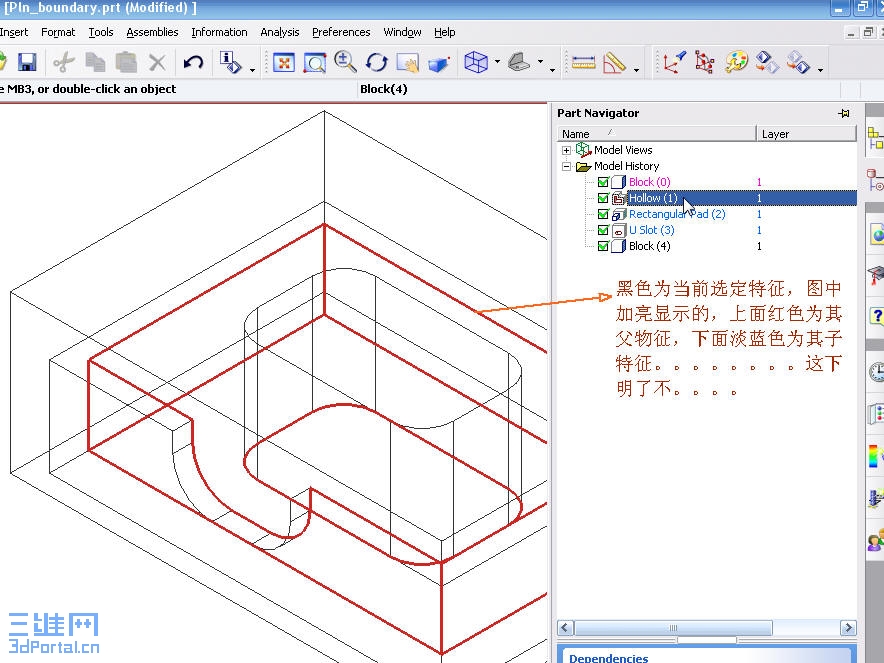This screenshot has width=884, height=663.
Task: Click the WCS dynamics icon
Action: 705,62
